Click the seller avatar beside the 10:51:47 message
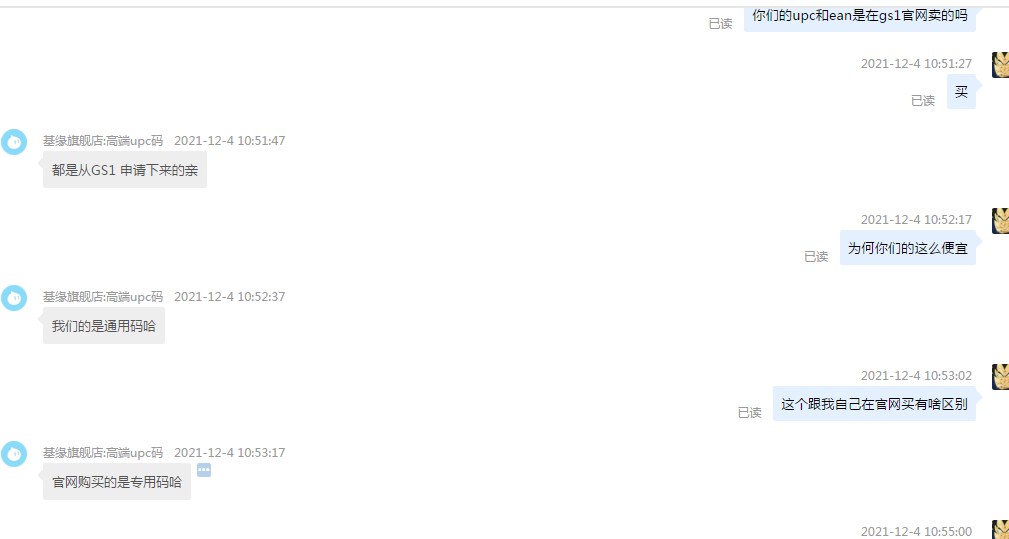Screen dimensions: 1009x539 click(x=14, y=142)
